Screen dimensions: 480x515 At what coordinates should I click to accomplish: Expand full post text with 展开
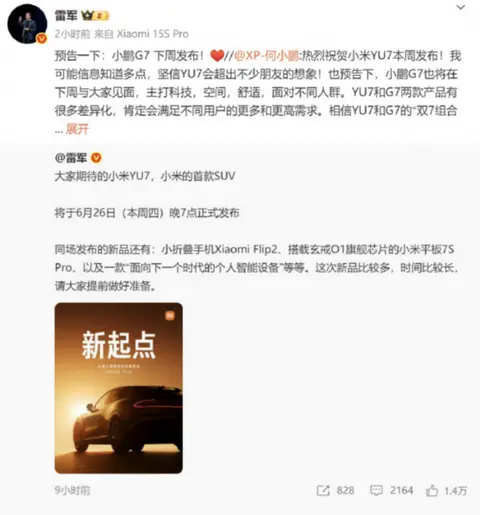click(x=77, y=129)
